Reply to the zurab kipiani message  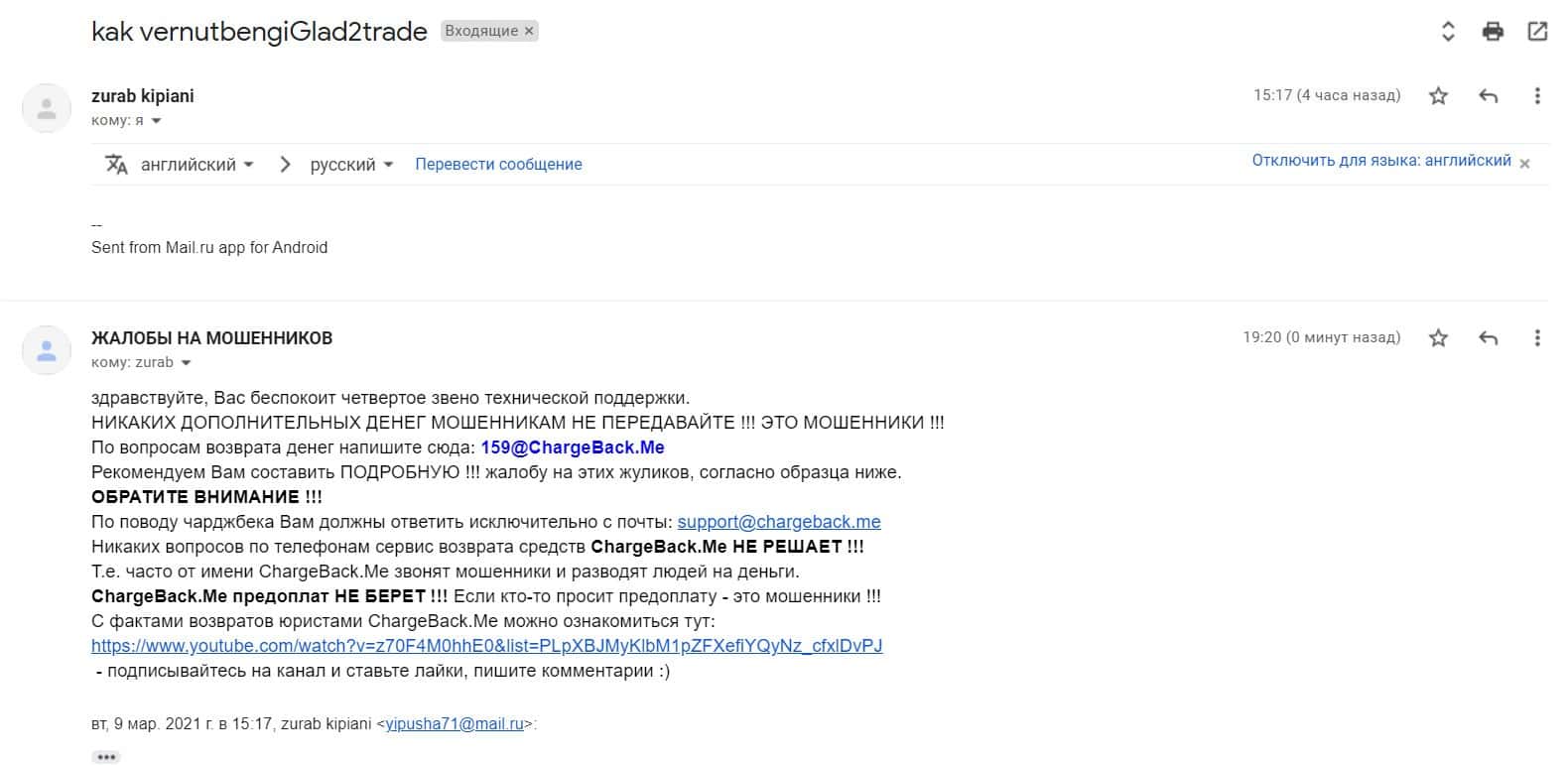tap(1488, 96)
